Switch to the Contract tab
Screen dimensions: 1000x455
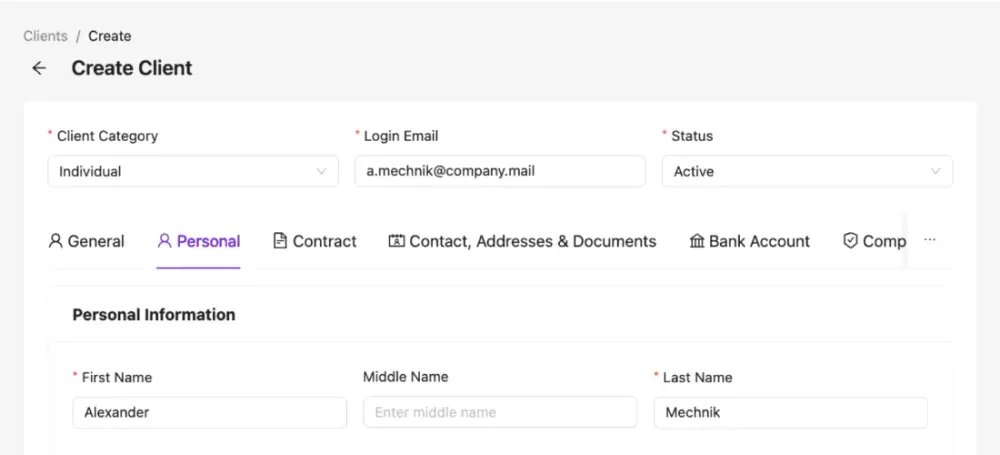point(324,241)
